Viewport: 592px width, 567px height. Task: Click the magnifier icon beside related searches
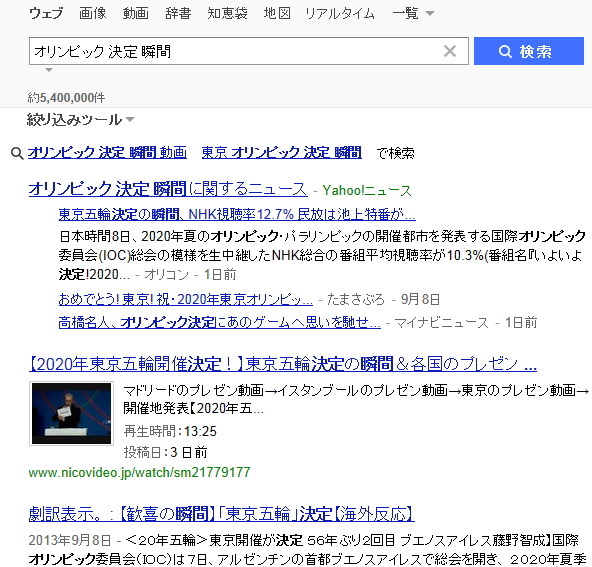pos(17,154)
